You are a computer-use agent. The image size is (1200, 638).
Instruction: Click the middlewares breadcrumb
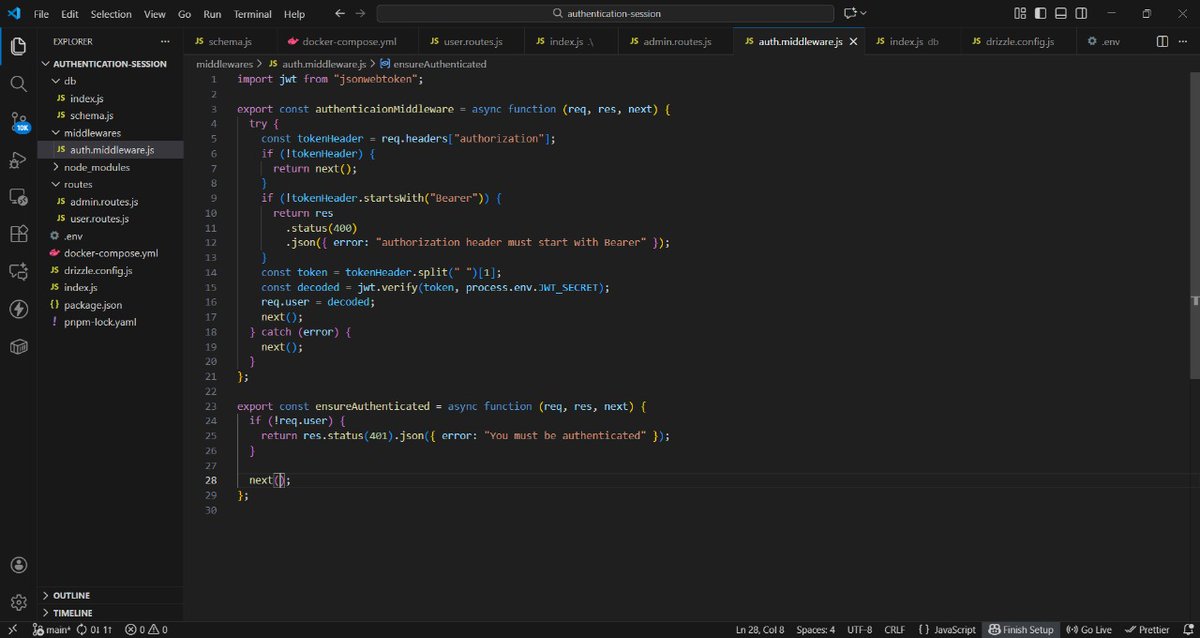pyautogui.click(x=223, y=64)
